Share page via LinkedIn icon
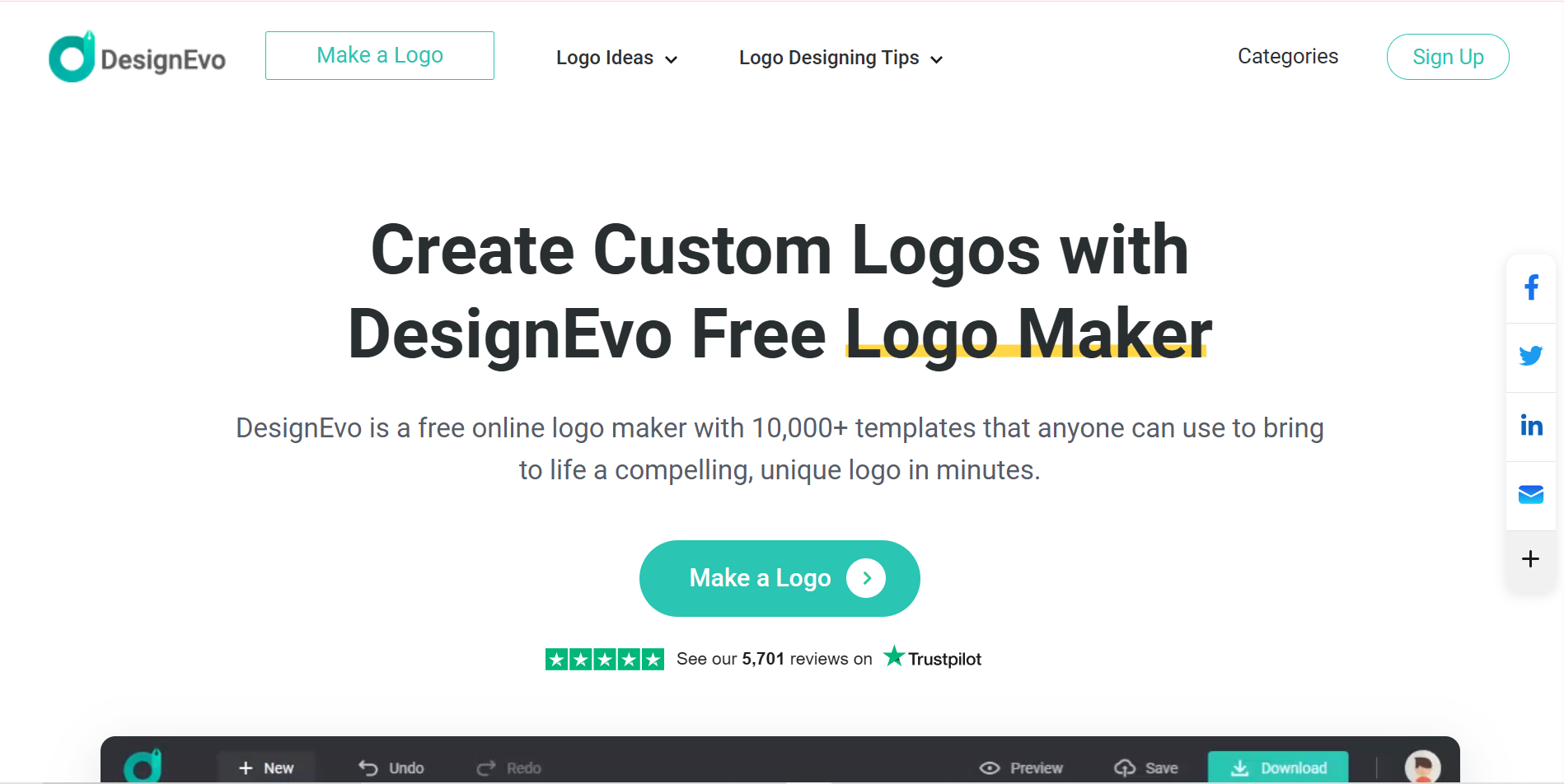Image resolution: width=1564 pixels, height=784 pixels. [x=1531, y=425]
